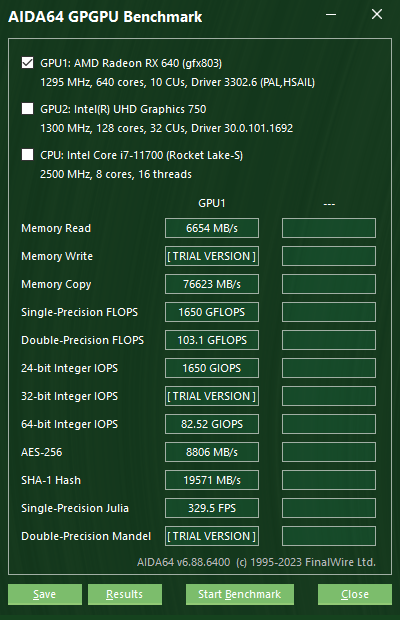Click the Save button
Viewport: 400px width, 620px height.
[45, 594]
